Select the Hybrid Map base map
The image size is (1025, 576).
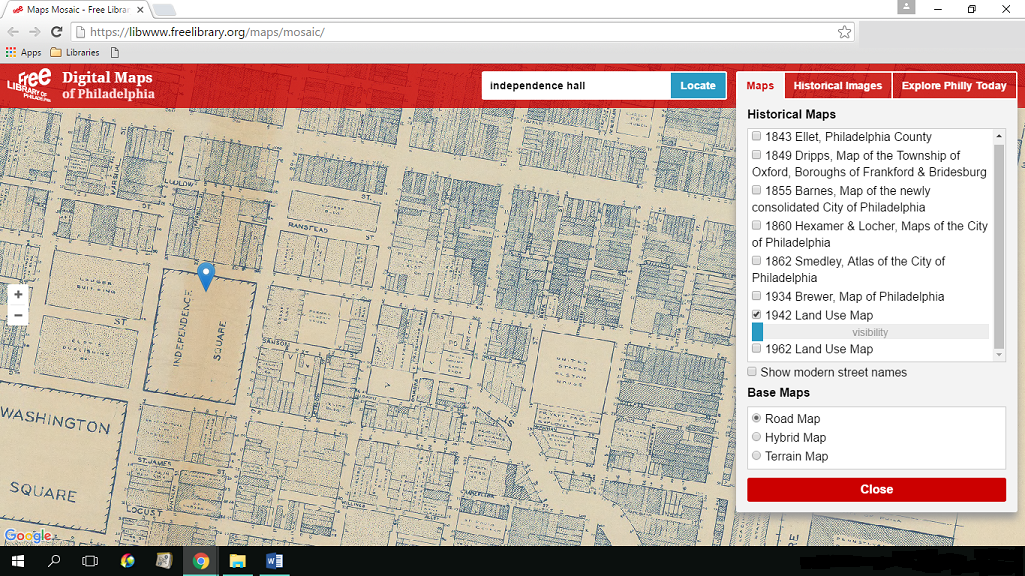pyautogui.click(x=756, y=437)
